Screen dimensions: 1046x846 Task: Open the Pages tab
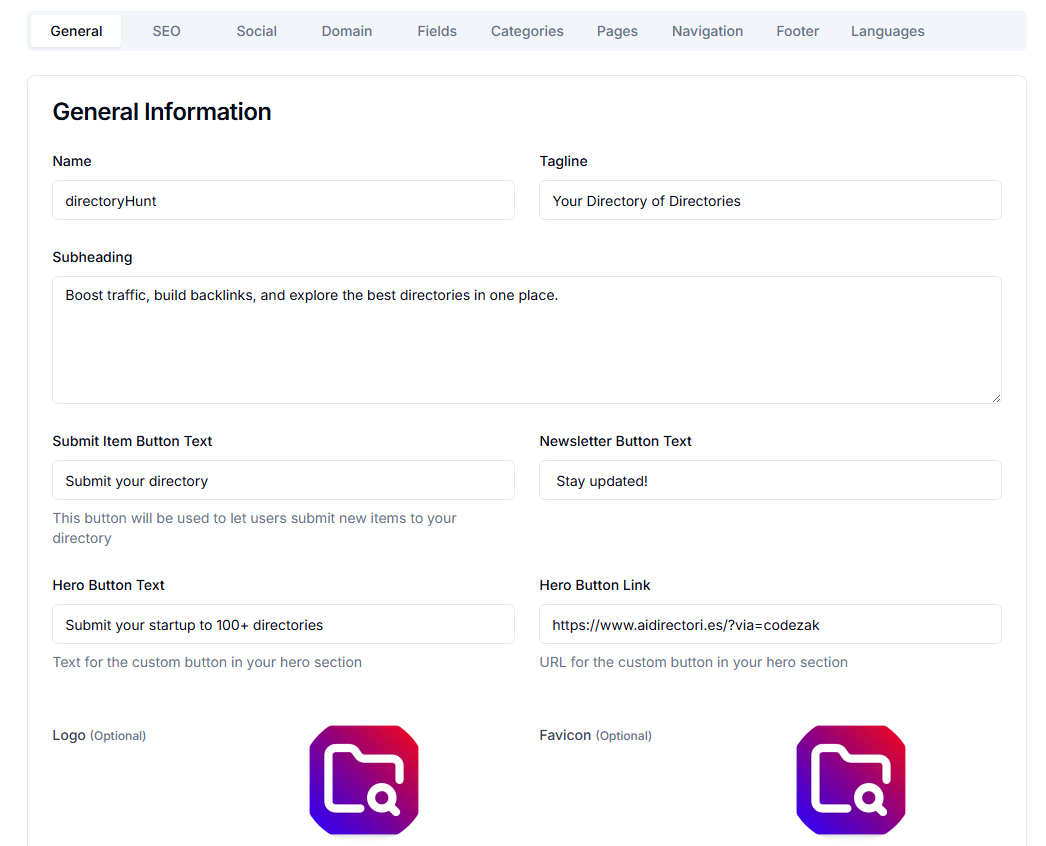click(x=617, y=31)
